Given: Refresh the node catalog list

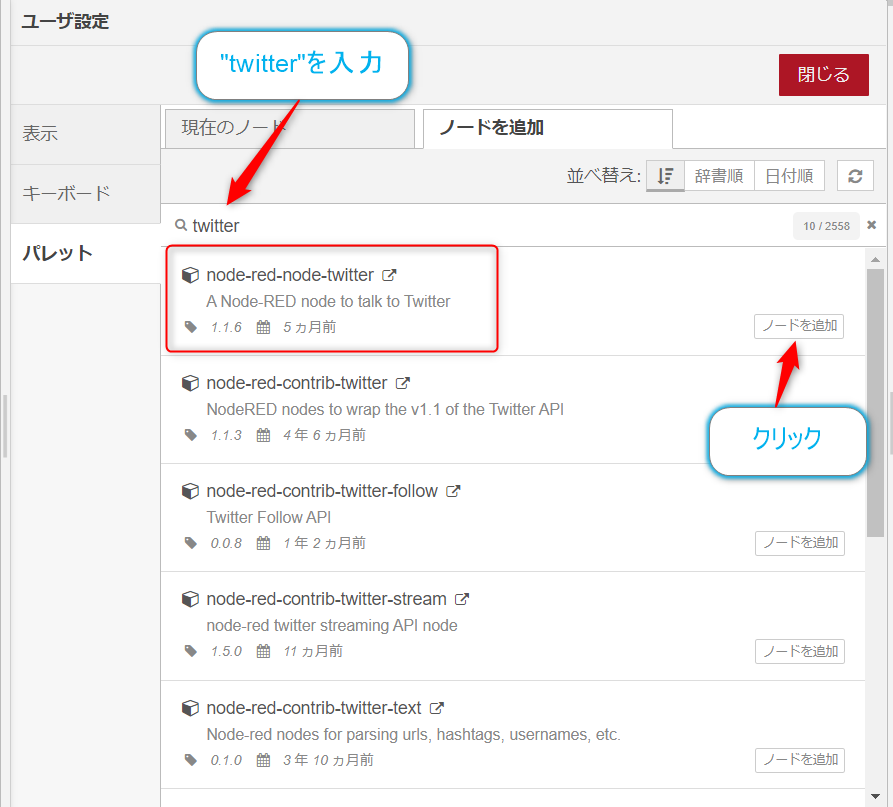Looking at the screenshot, I should pos(855,176).
